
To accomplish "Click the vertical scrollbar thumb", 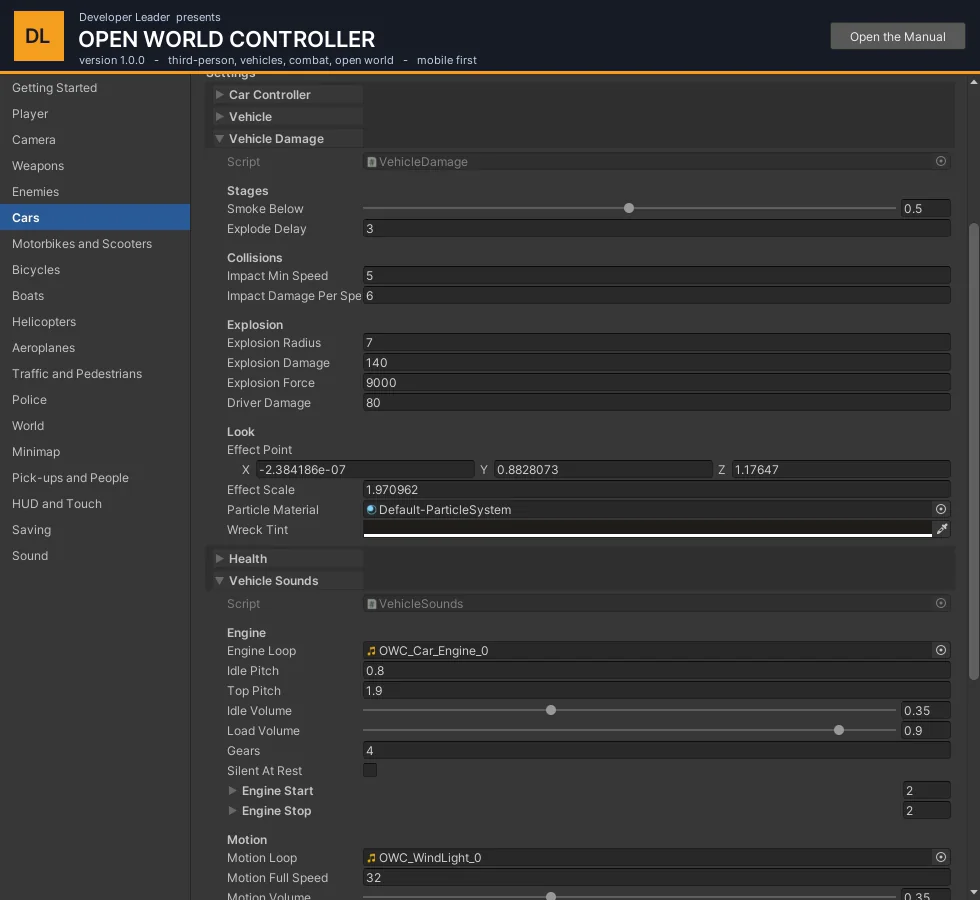I will point(974,451).
